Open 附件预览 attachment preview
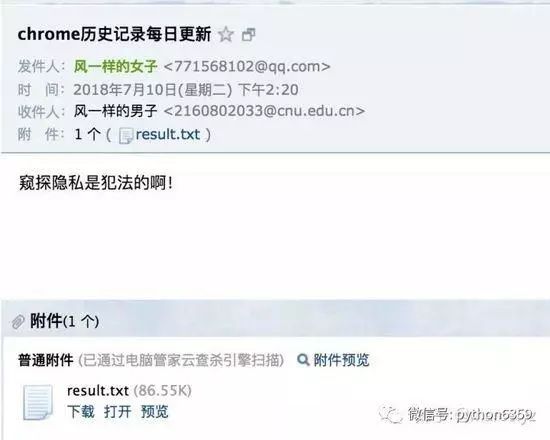The width and height of the screenshot is (550, 440). 341,360
